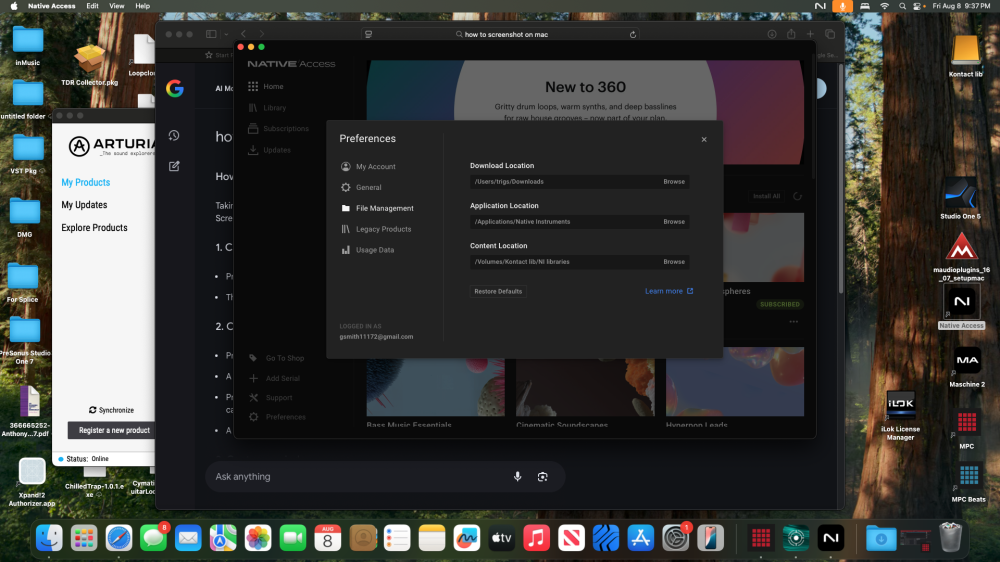Select Native Access desktop icon
Image resolution: width=1000 pixels, height=562 pixels.
click(x=961, y=307)
